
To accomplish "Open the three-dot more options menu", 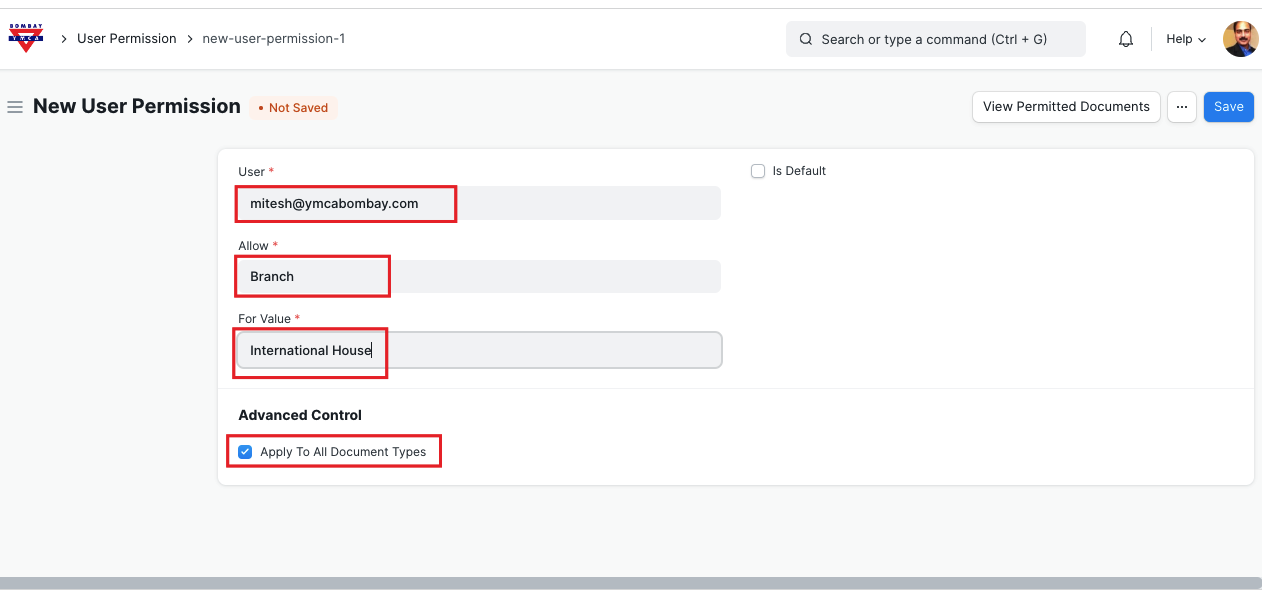I will 1181,107.
